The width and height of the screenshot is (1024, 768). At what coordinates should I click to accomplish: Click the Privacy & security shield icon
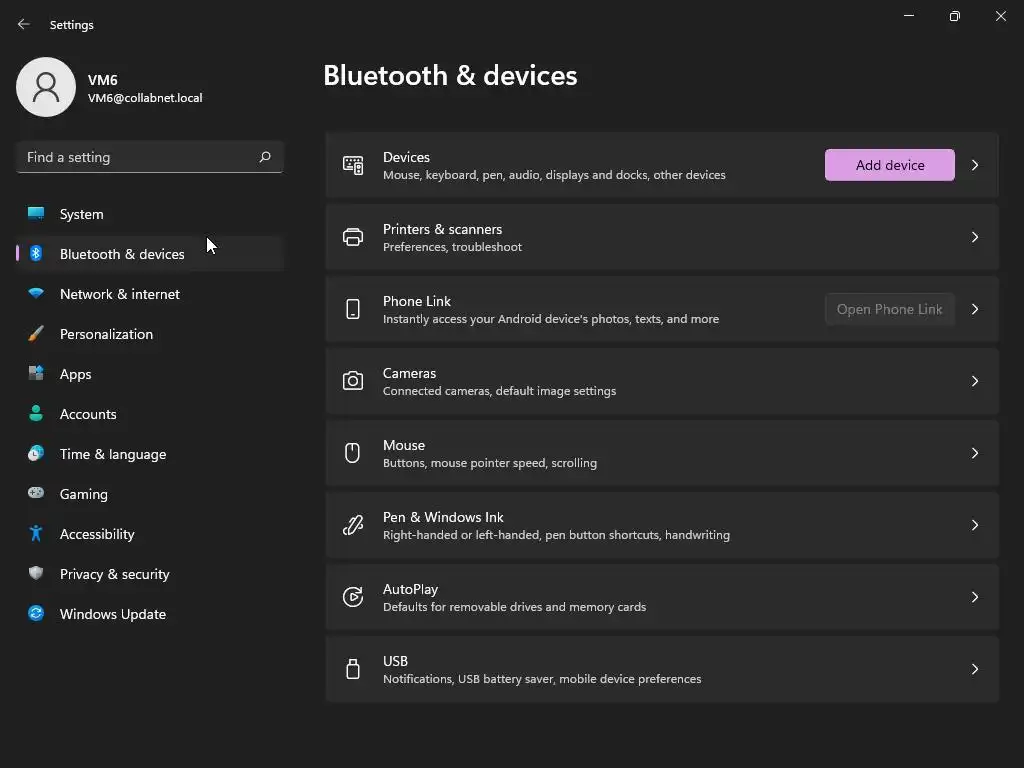coord(36,574)
